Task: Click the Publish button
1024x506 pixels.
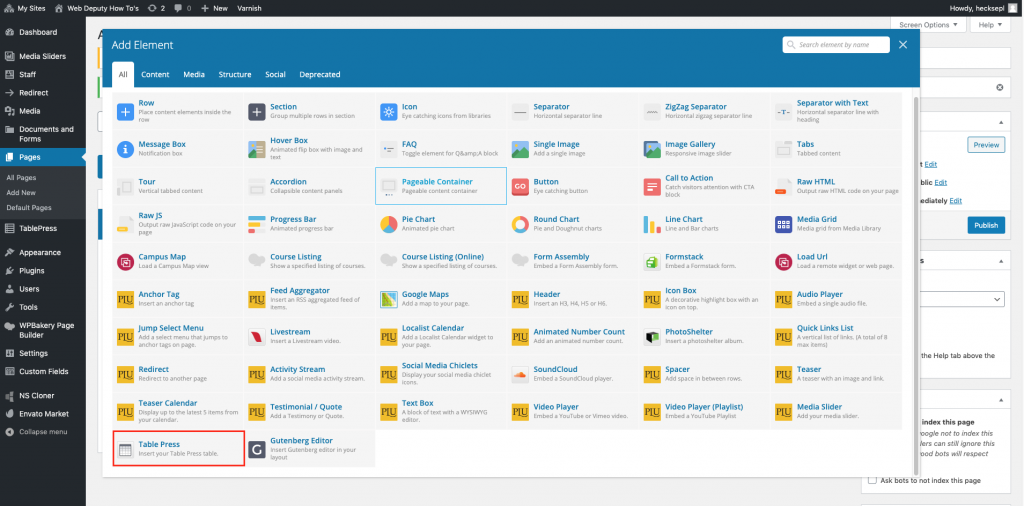Action: coord(986,225)
